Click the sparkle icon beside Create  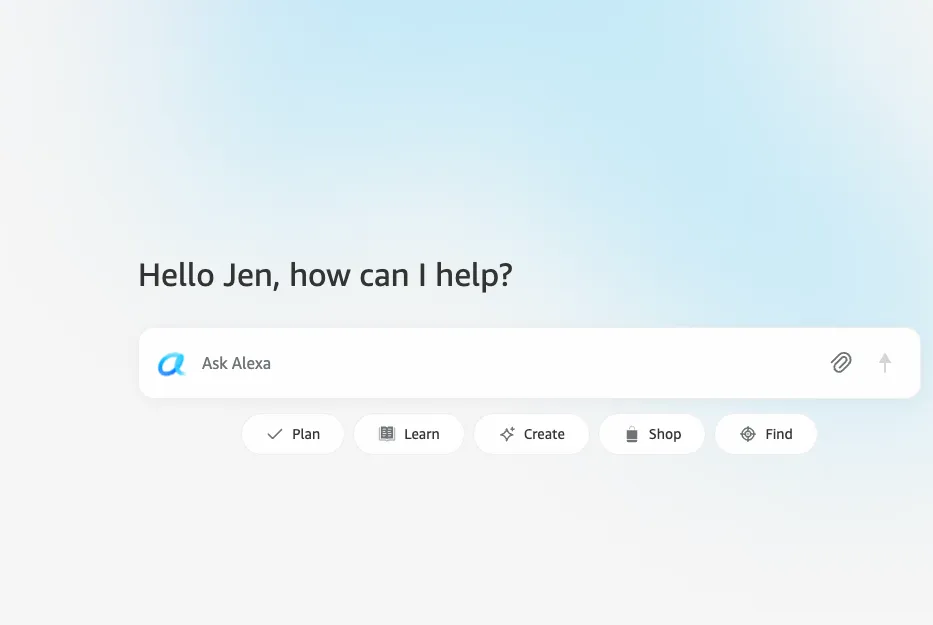(x=507, y=434)
